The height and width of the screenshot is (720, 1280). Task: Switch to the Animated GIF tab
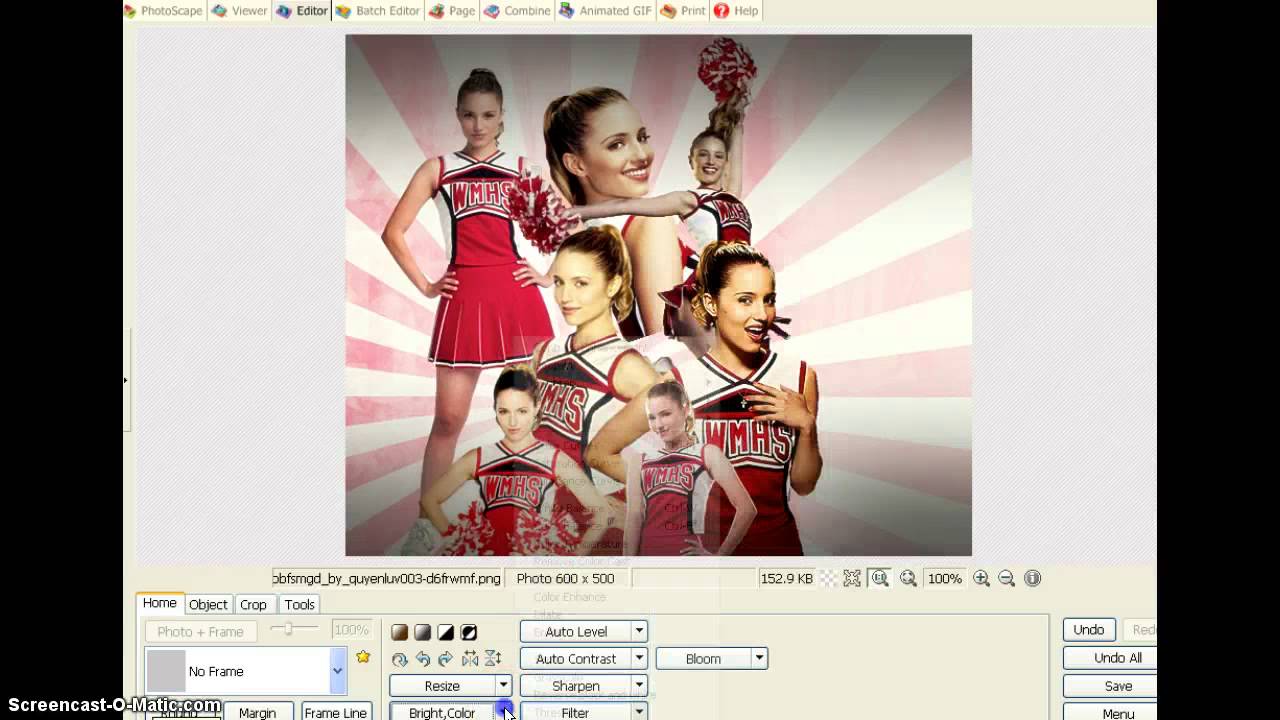[x=606, y=11]
